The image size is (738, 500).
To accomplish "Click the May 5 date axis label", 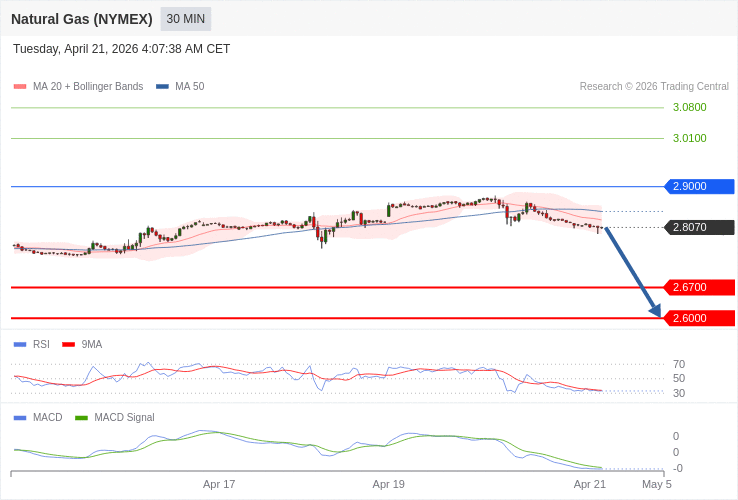I will pos(657,484).
